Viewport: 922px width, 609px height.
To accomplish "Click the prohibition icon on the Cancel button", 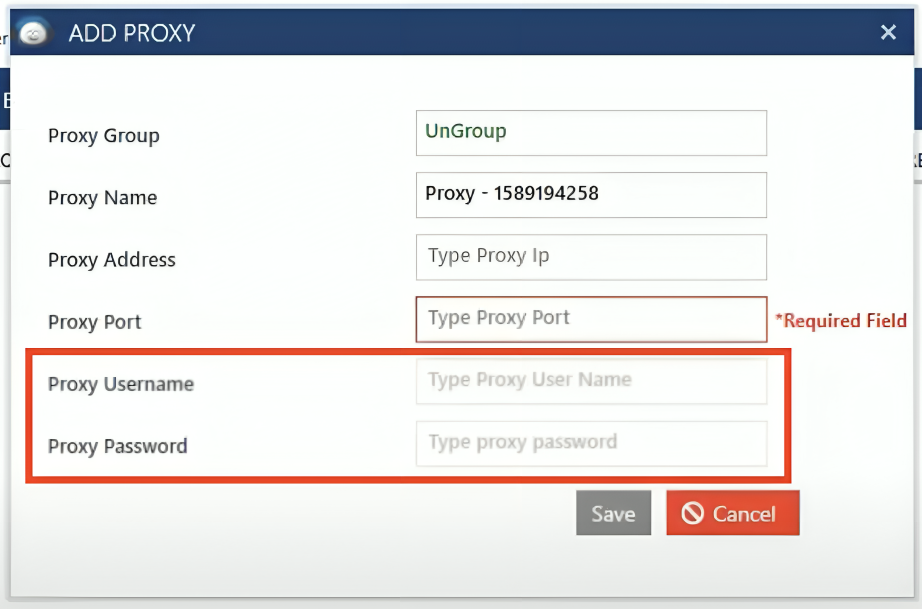I will click(692, 513).
